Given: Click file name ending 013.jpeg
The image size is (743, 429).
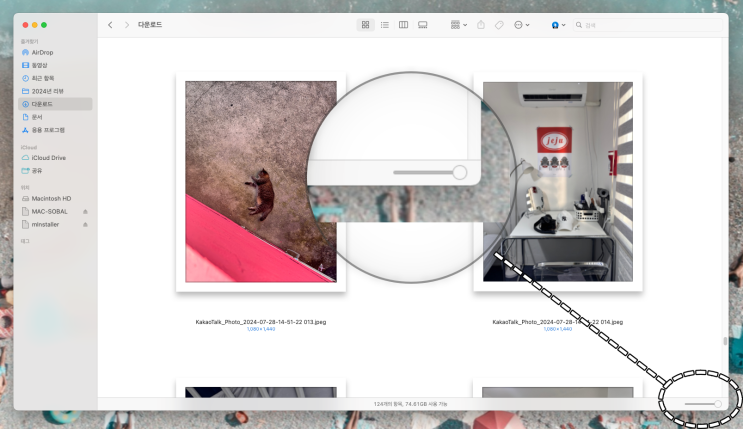Looking at the screenshot, I should [x=261, y=322].
